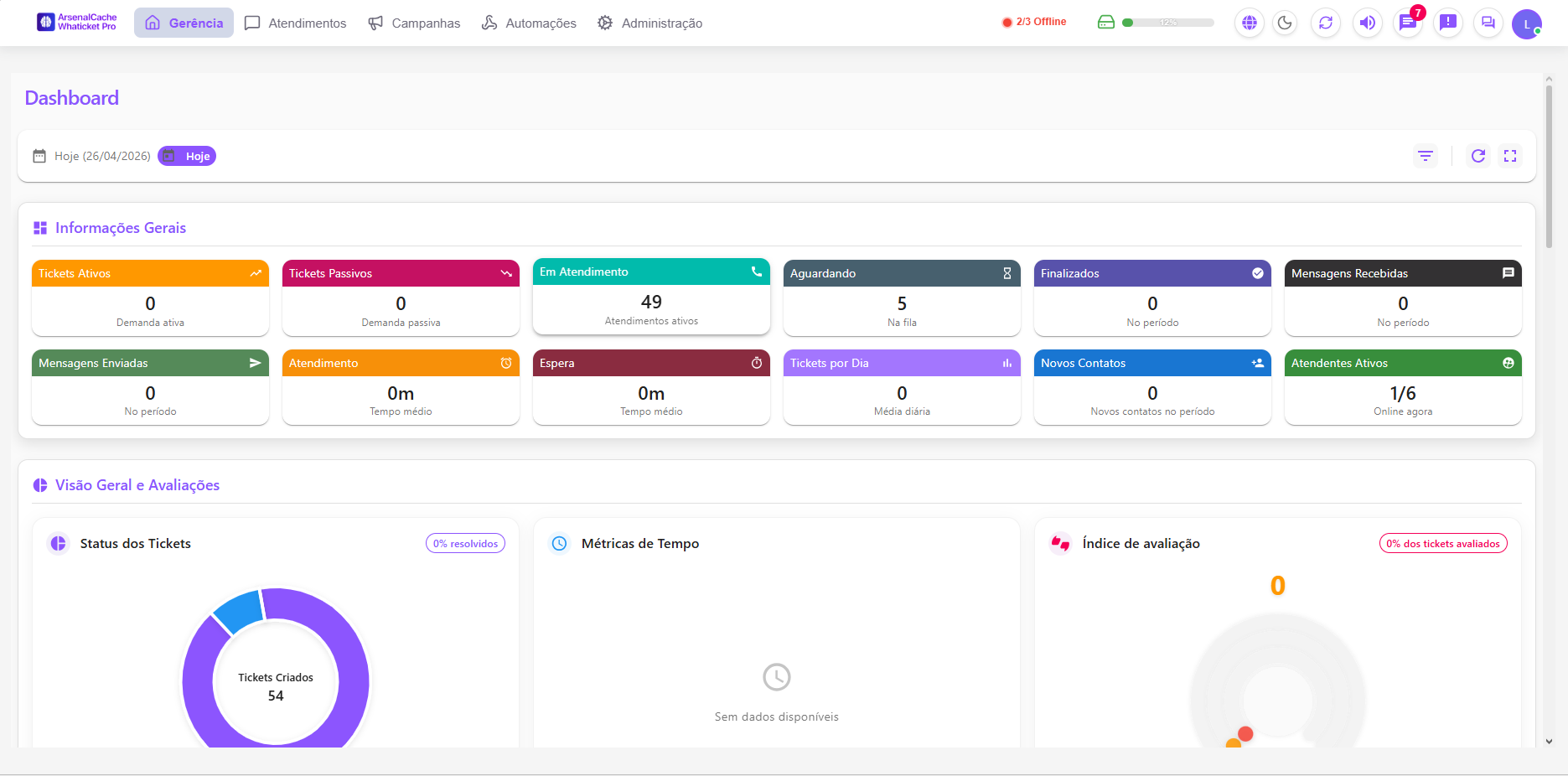Click the sound volume icon in the header
The width and height of the screenshot is (1568, 776).
tap(1367, 23)
